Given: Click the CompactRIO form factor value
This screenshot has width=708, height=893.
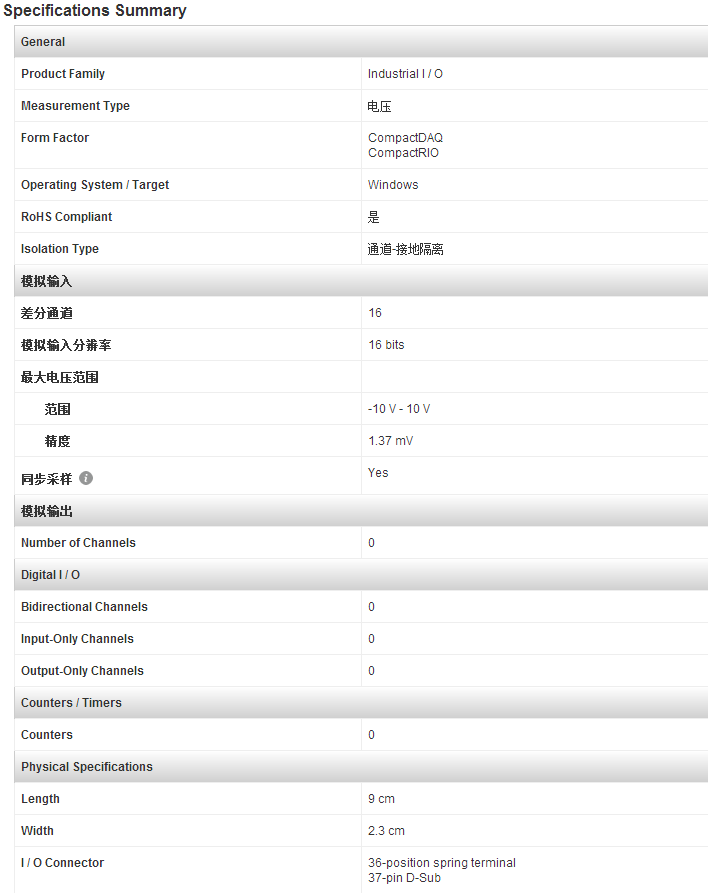Looking at the screenshot, I should click(403, 153).
